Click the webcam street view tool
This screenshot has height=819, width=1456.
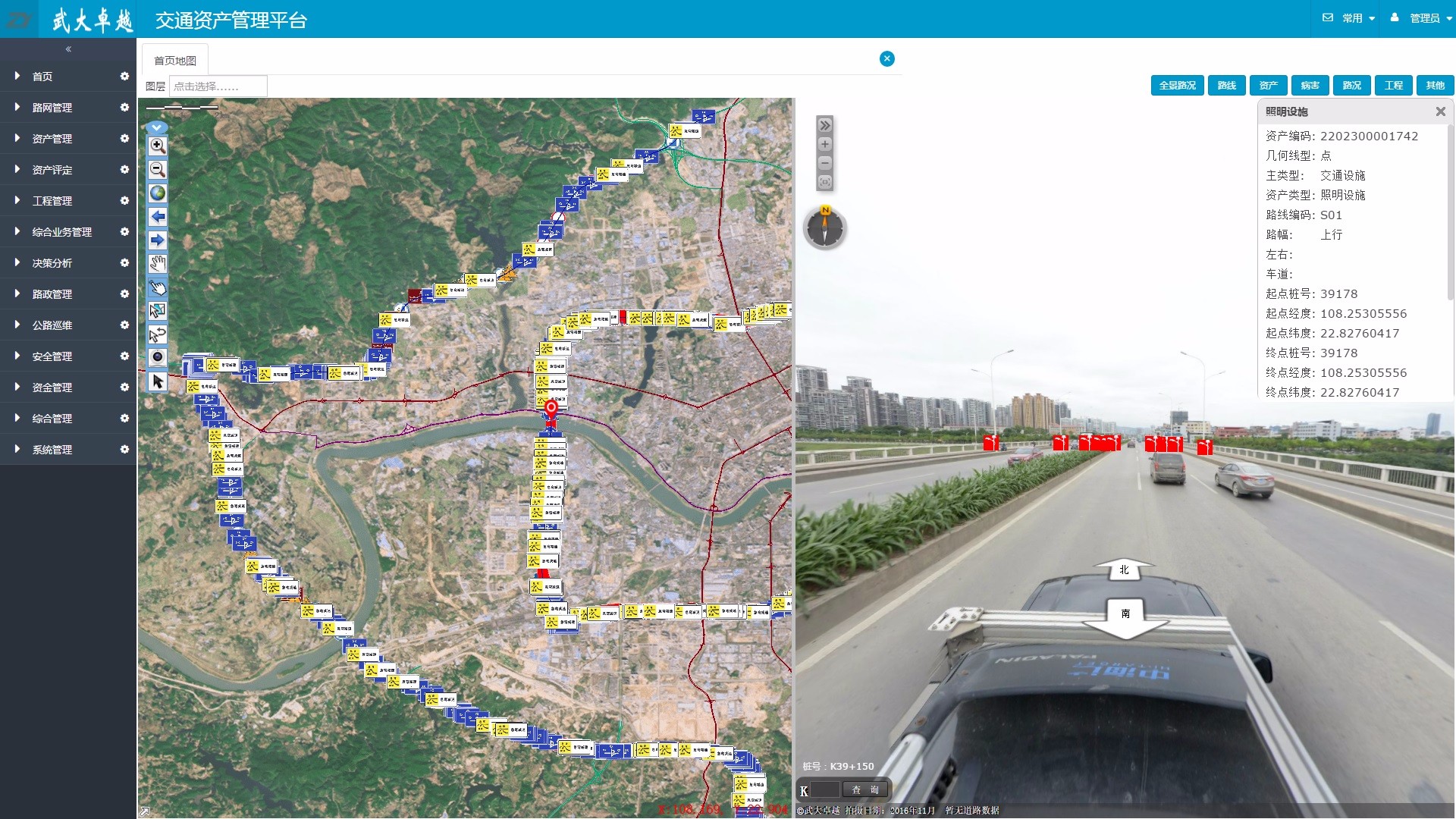point(158,357)
